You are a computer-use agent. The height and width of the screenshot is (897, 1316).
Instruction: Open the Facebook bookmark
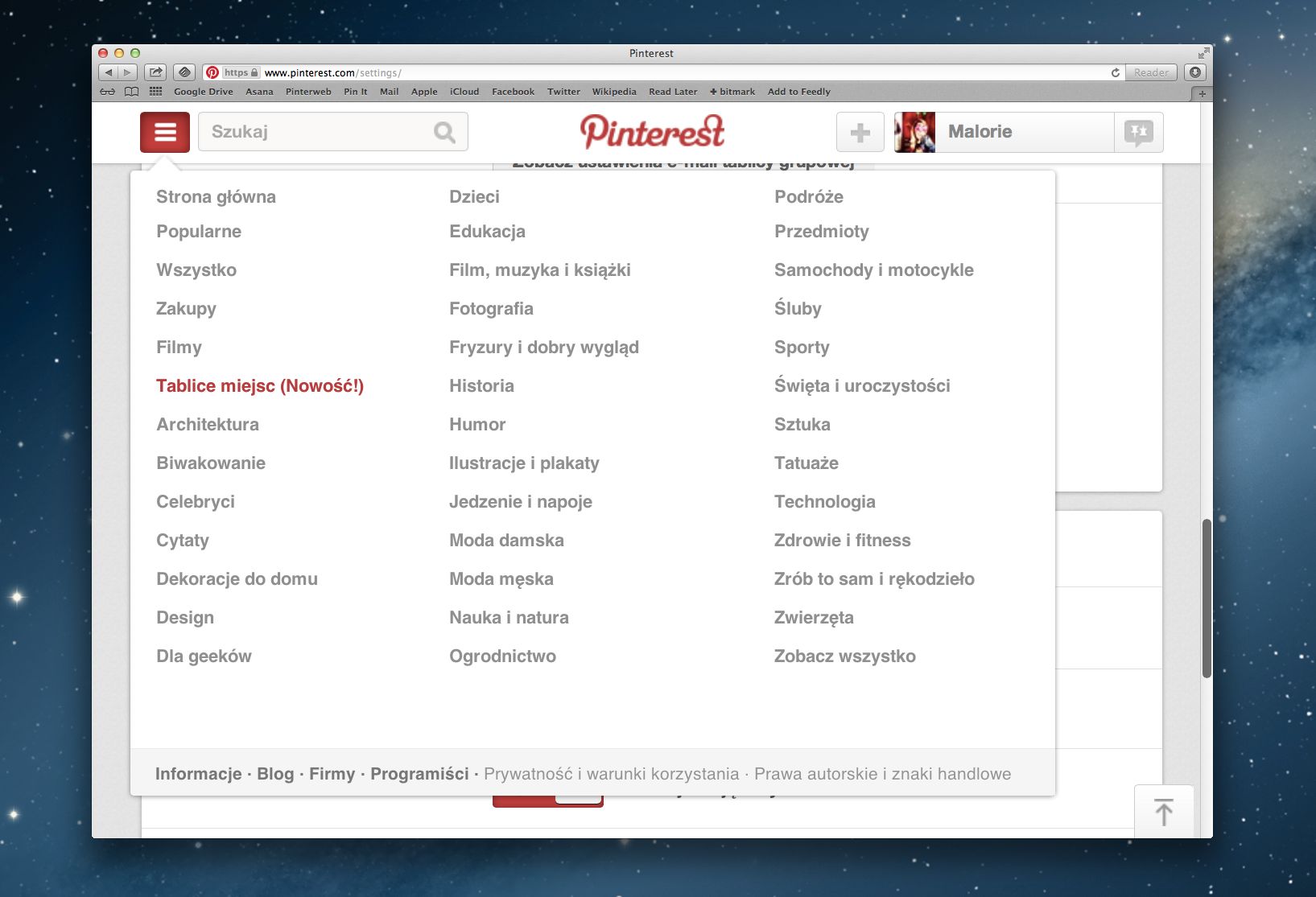513,92
